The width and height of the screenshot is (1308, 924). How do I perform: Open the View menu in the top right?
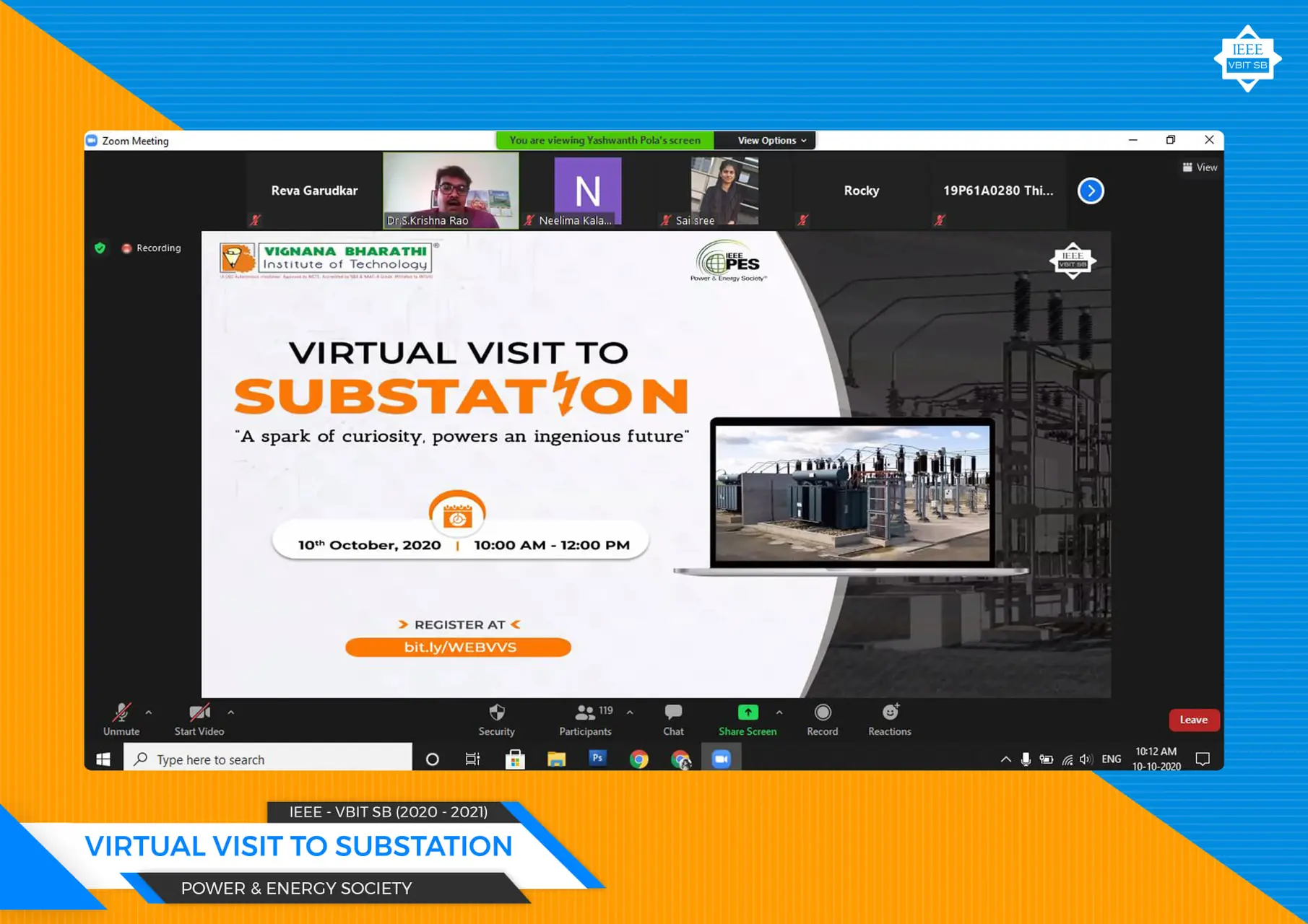click(1200, 167)
